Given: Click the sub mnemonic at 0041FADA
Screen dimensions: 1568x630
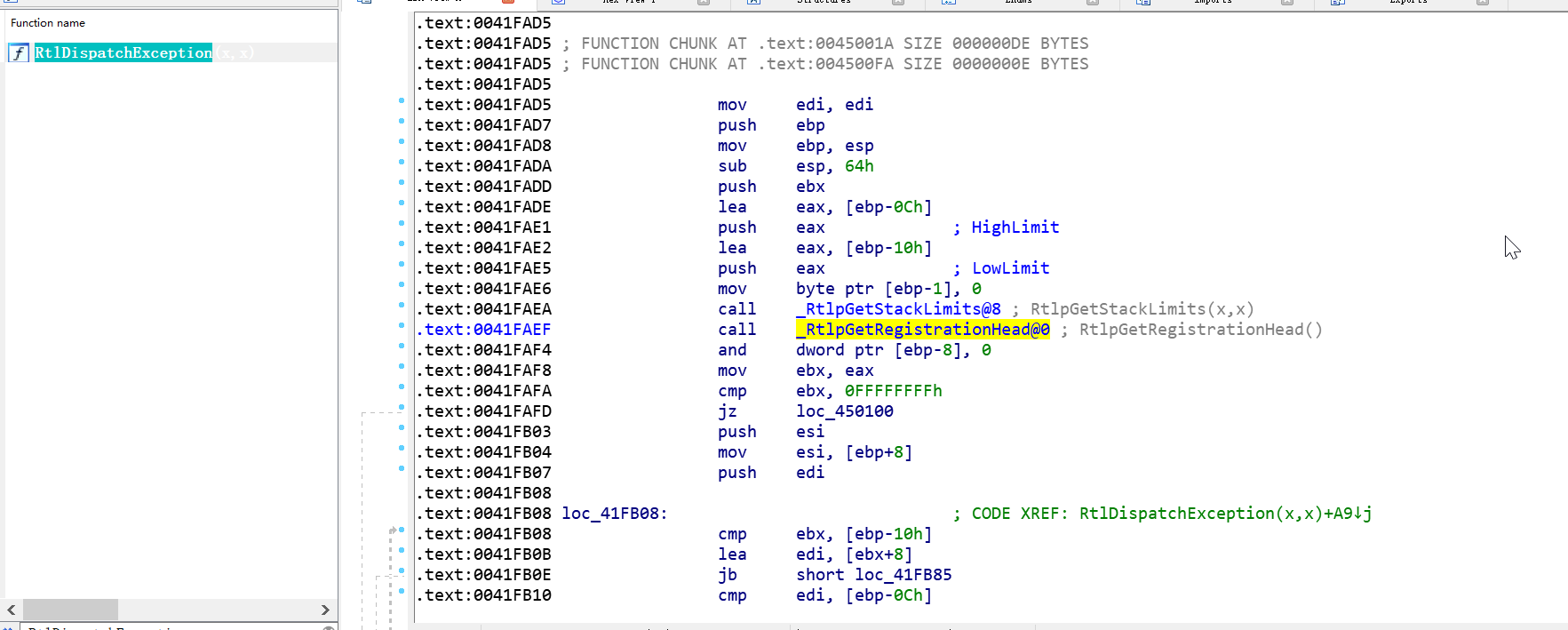Looking at the screenshot, I should 732,166.
